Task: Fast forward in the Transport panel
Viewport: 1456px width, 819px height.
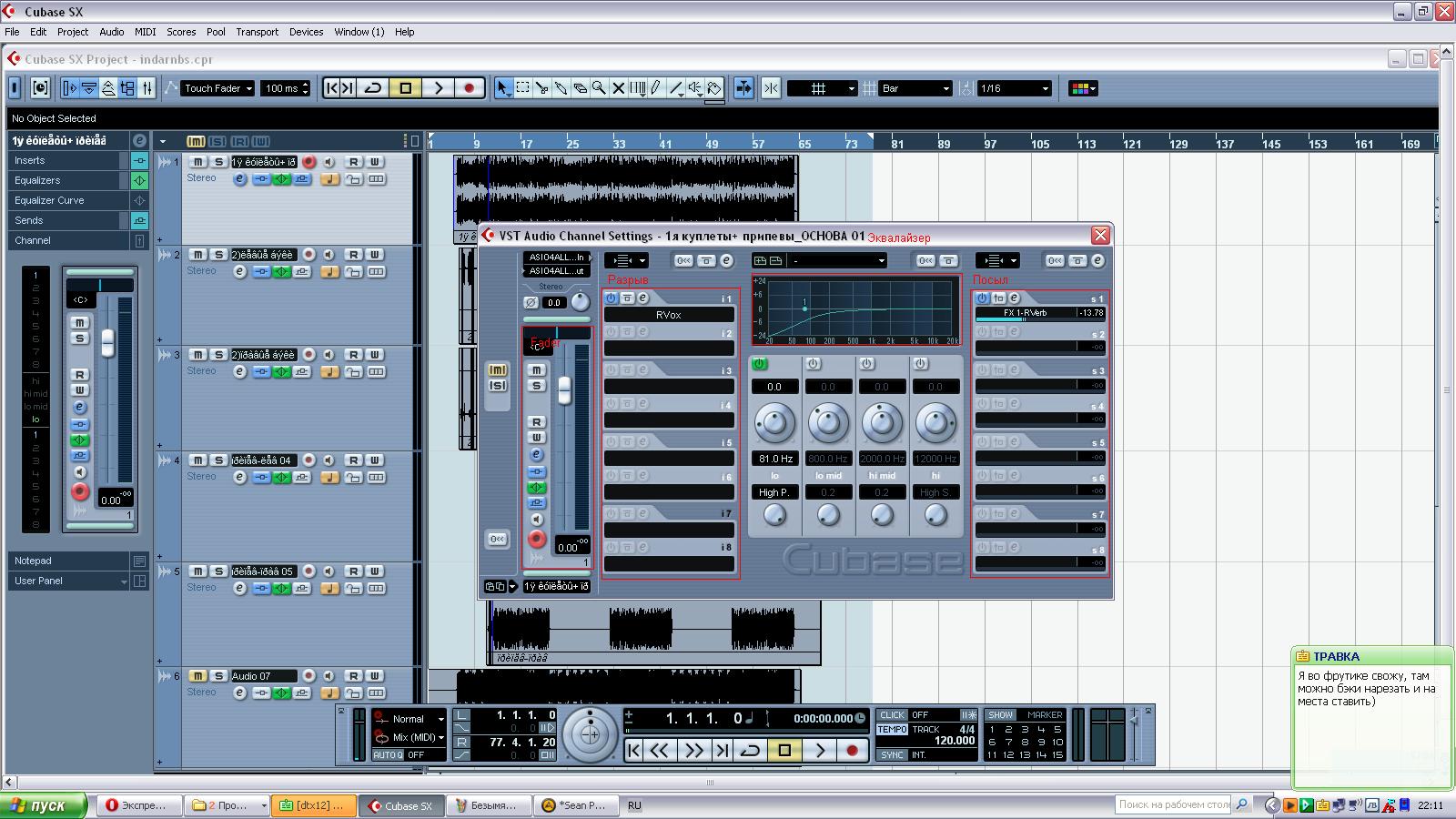Action: pos(693,751)
